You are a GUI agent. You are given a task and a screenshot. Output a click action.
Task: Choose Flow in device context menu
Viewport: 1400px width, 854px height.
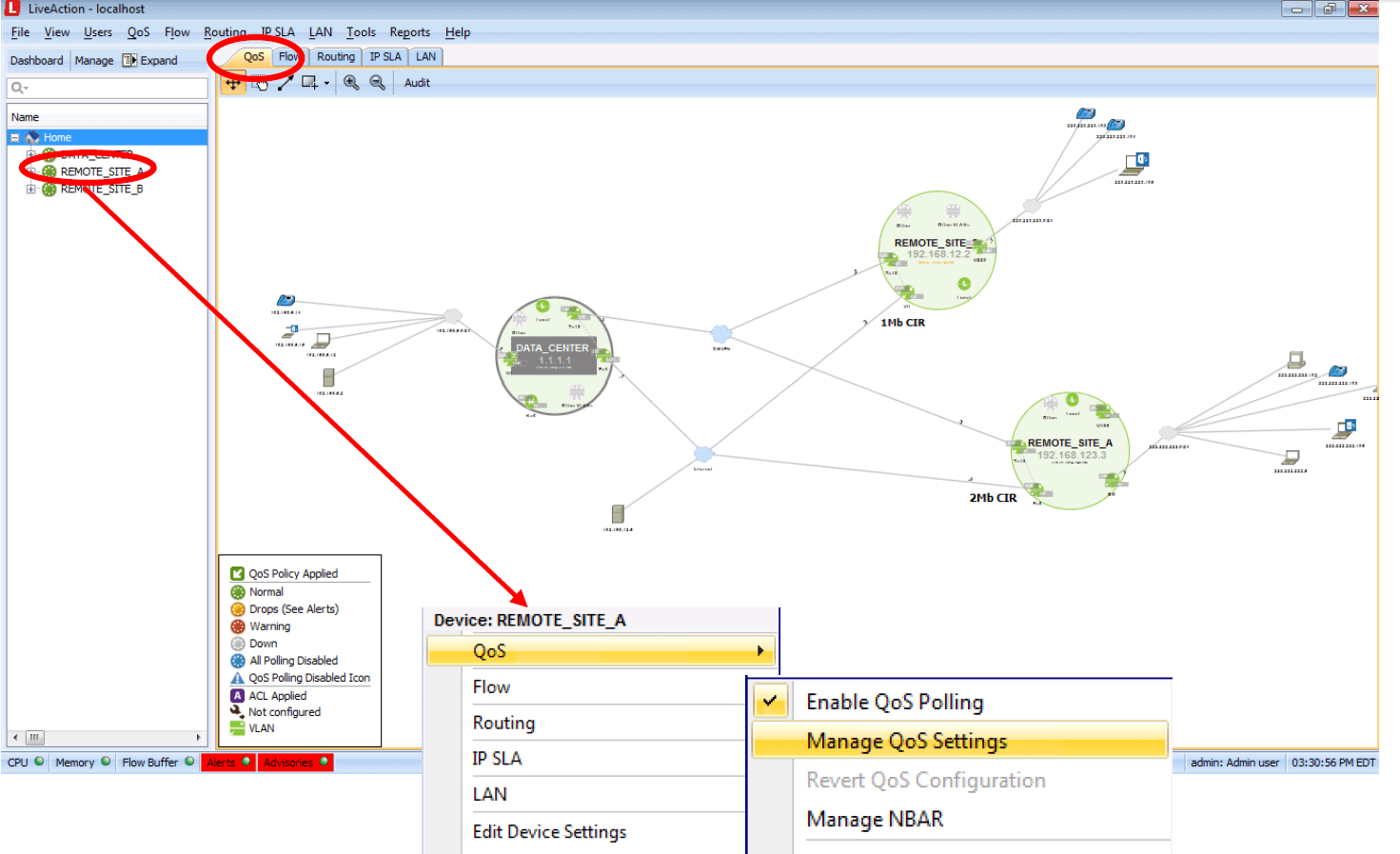coord(491,687)
